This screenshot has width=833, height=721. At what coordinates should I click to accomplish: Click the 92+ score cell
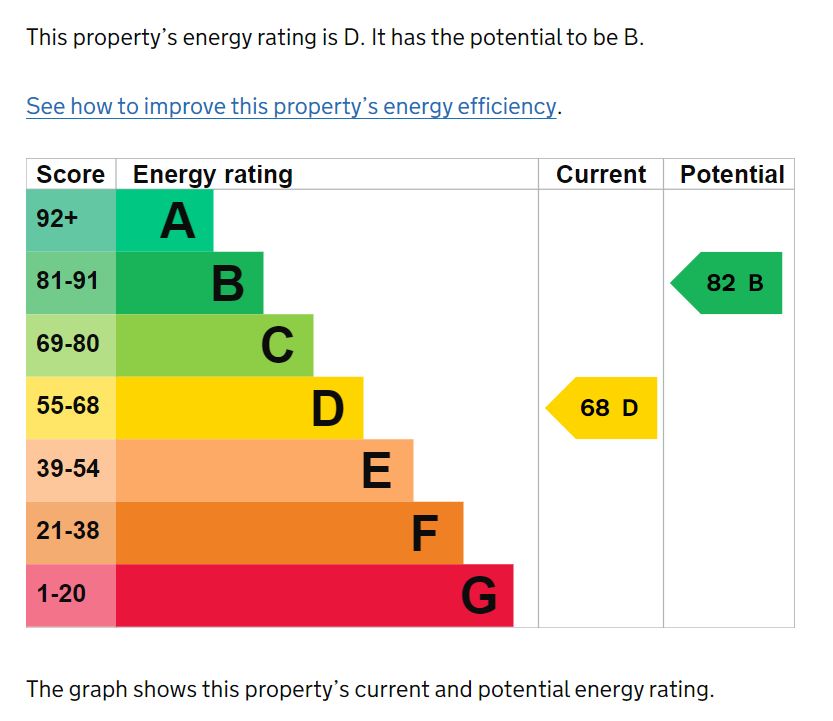click(71, 221)
